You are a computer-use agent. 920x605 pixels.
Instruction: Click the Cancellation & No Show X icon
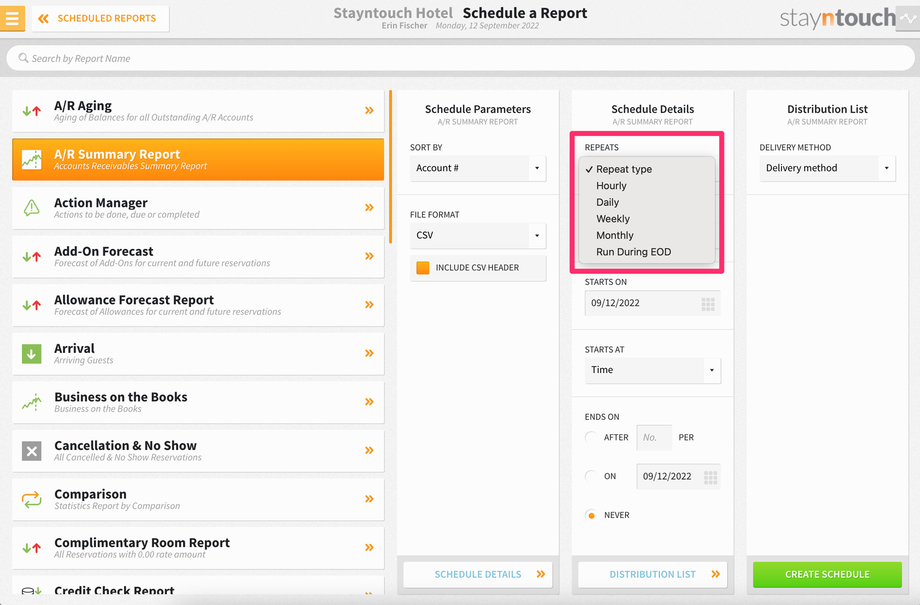tap(32, 451)
